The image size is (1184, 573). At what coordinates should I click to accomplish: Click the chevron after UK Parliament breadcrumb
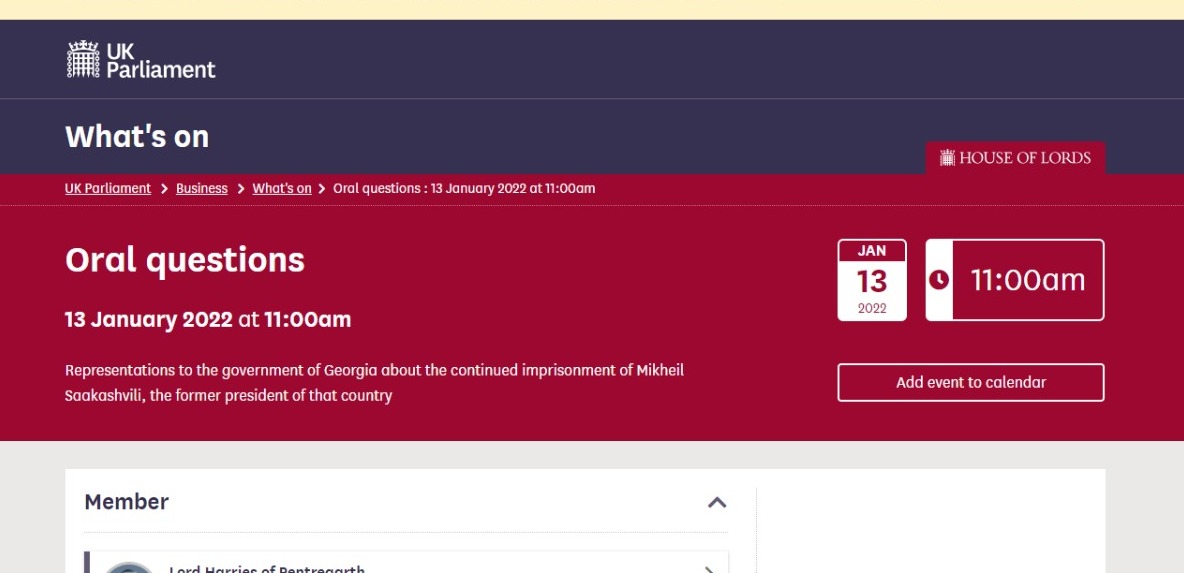[164, 189]
